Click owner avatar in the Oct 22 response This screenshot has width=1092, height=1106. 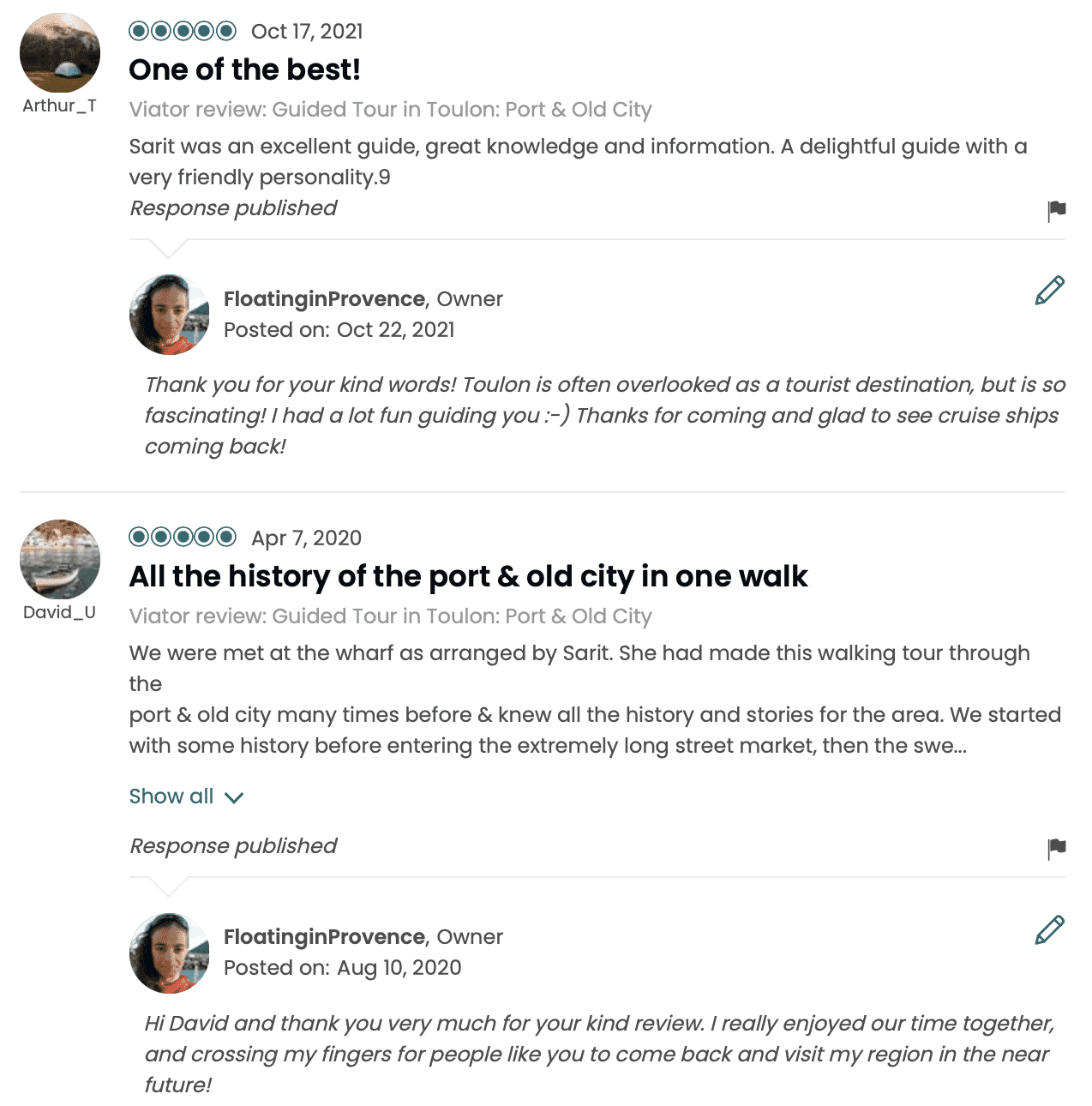point(169,315)
